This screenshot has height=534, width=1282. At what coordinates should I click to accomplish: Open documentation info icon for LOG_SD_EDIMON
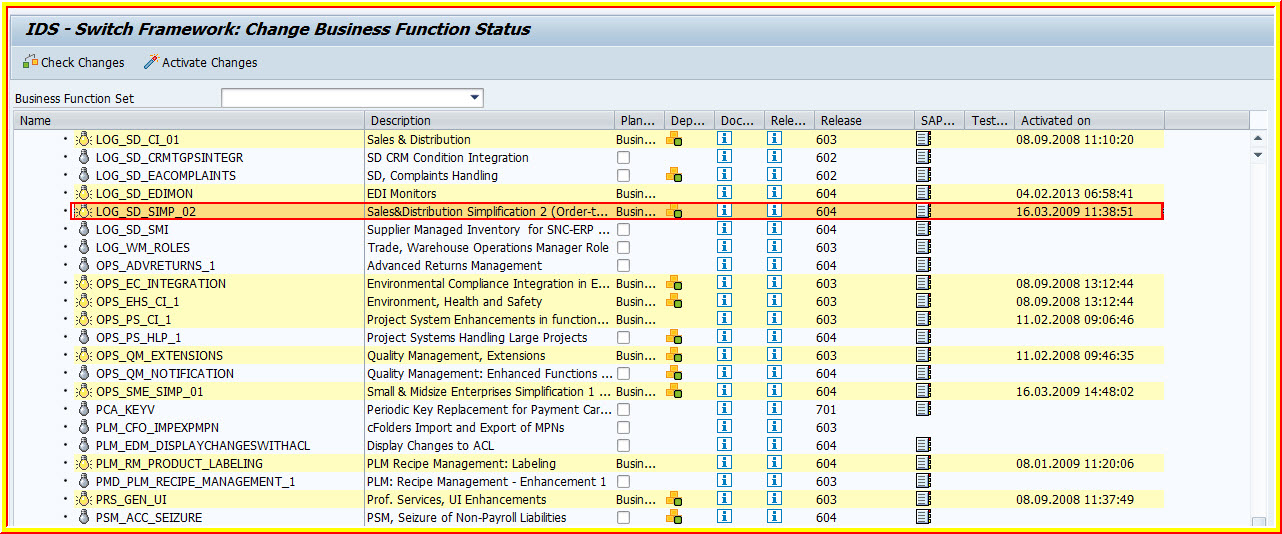coord(725,194)
